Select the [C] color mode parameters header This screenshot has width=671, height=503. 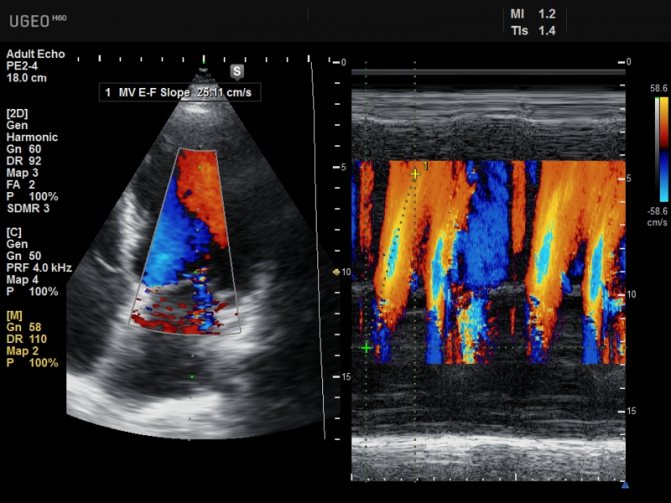click(16, 230)
